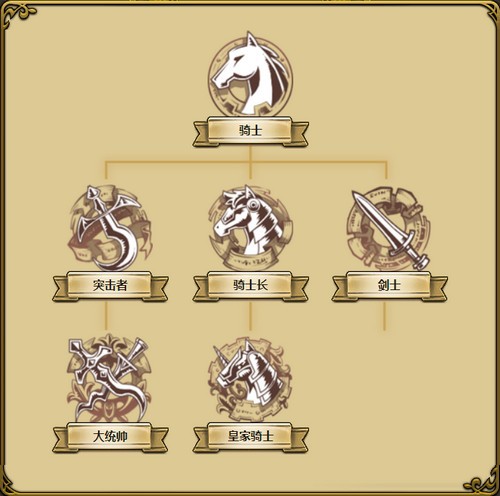Click the connector between 骑士长 and 皇家骑士
The image size is (500, 496).
[250, 316]
